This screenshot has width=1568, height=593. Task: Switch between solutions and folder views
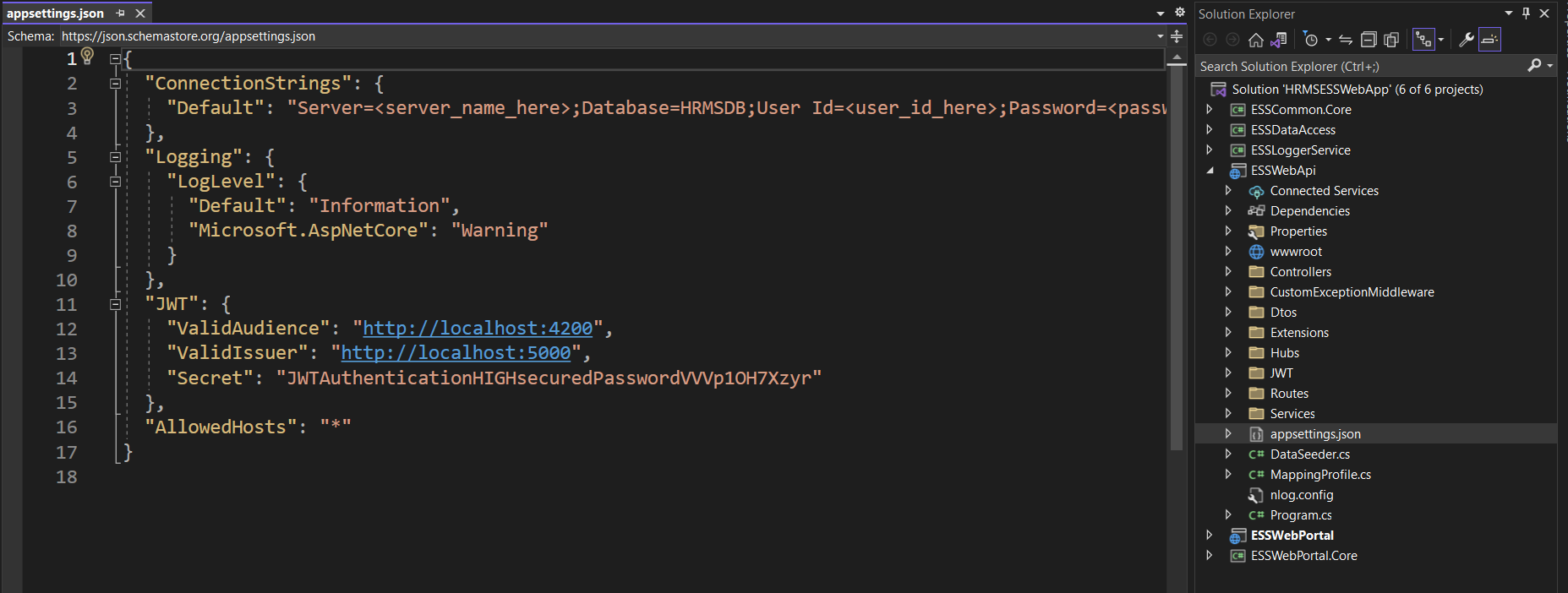[x=1279, y=40]
